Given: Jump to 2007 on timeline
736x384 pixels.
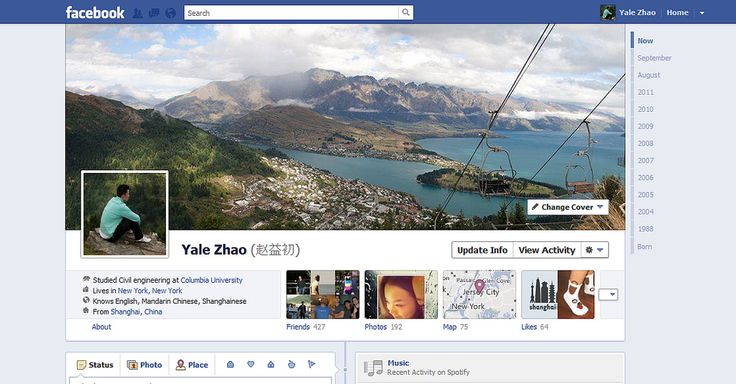Looking at the screenshot, I should [645, 161].
